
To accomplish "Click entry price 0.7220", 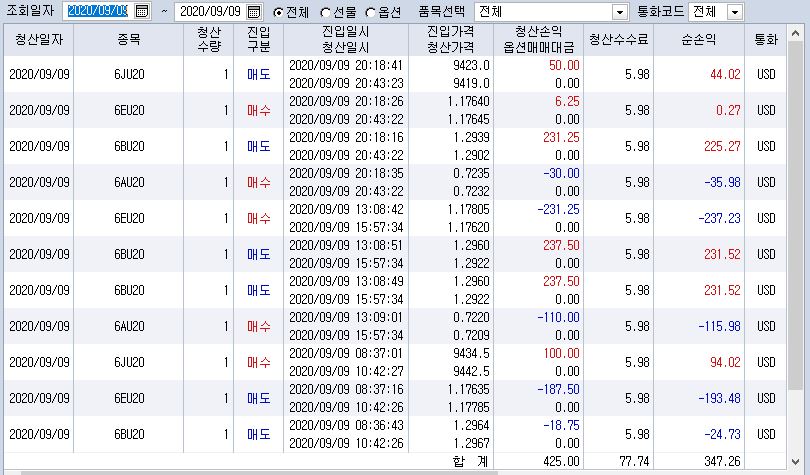I will pos(471,318).
